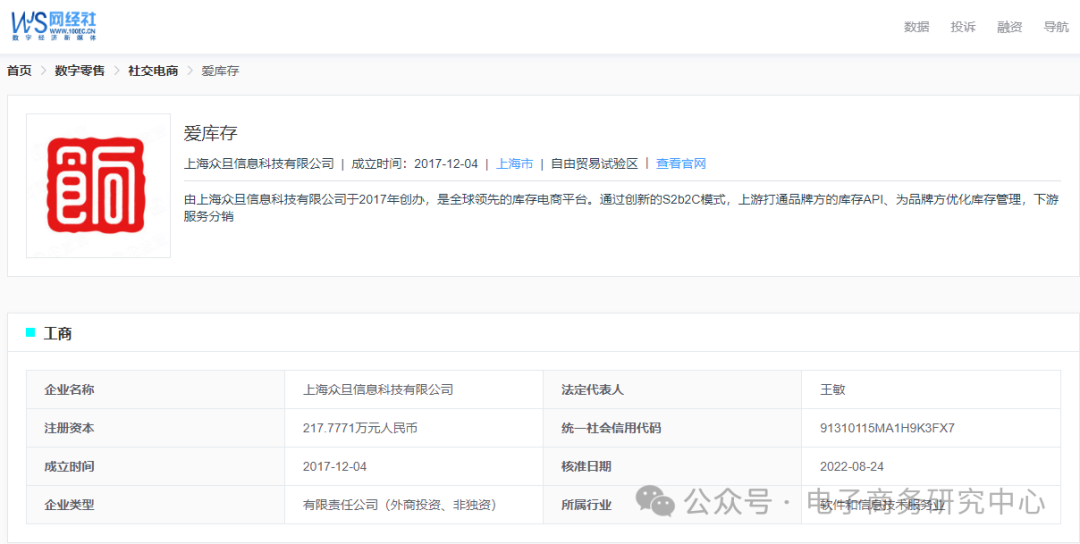Select 上海众旦信息科技有限公司 in the table

pyautogui.click(x=378, y=390)
